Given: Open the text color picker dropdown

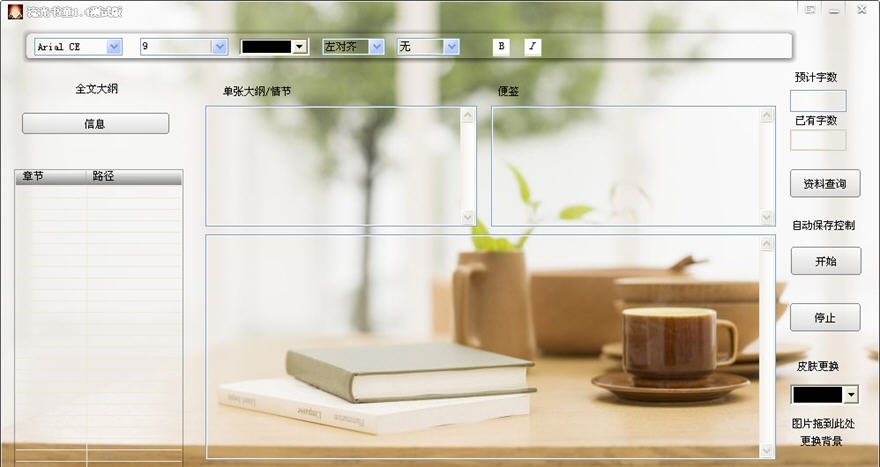Looking at the screenshot, I should tap(300, 47).
